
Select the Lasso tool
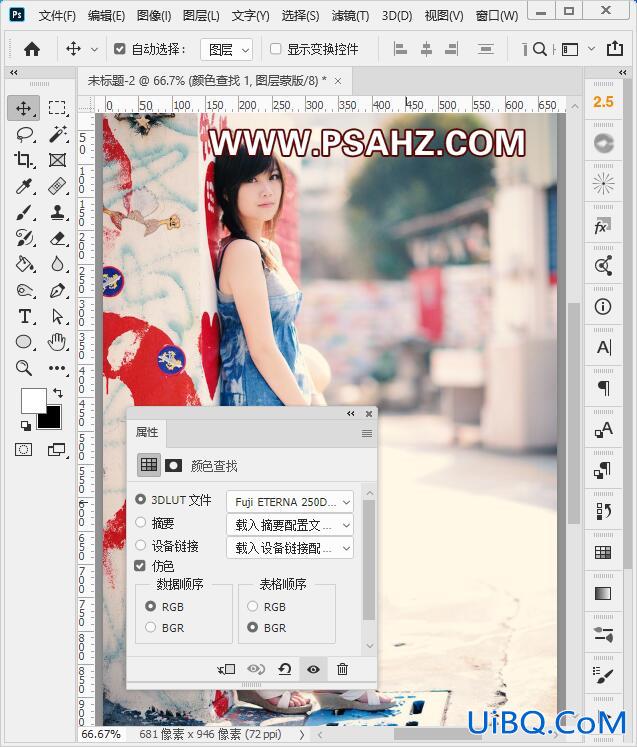point(24,135)
